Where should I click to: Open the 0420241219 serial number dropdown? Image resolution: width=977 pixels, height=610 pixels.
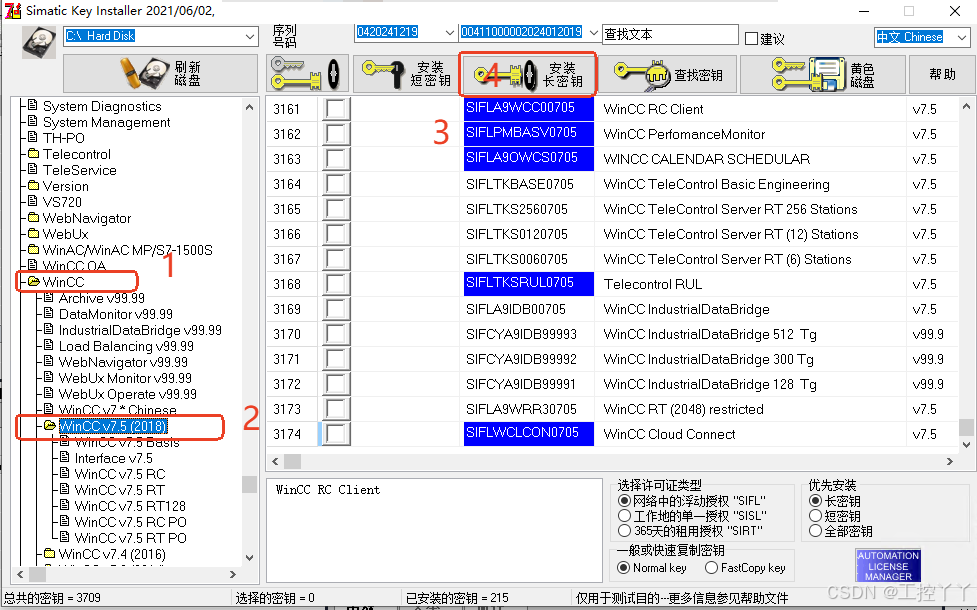pyautogui.click(x=449, y=32)
